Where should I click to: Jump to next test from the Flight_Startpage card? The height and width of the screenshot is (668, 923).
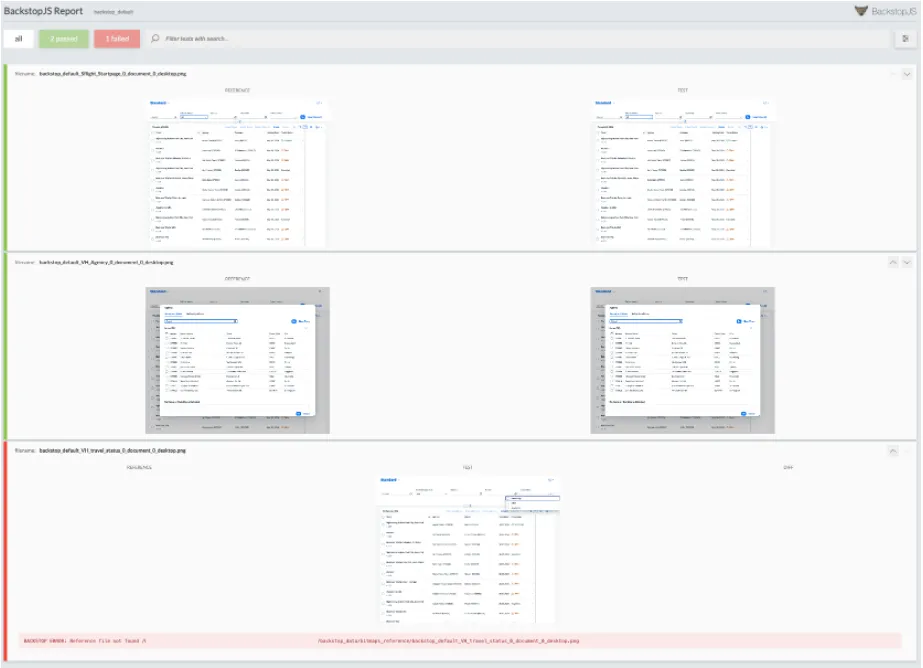[x=907, y=74]
